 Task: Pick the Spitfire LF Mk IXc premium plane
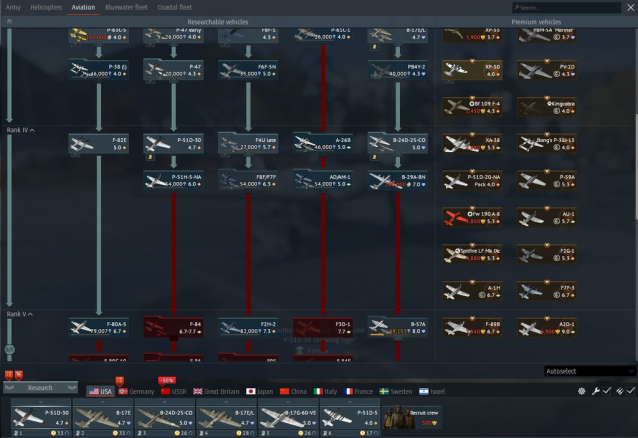coord(471,253)
